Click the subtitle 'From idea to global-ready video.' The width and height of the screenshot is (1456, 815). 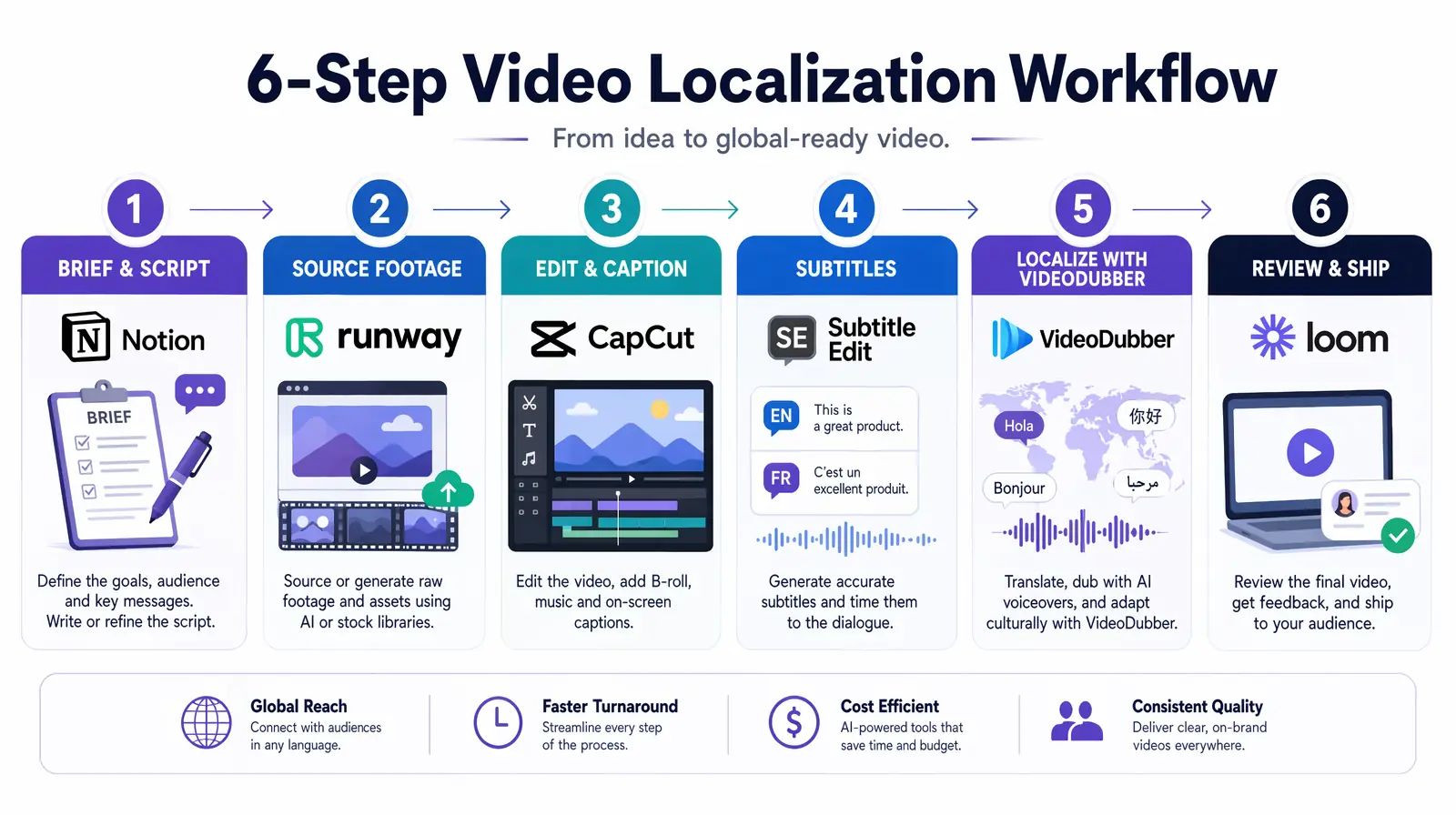pyautogui.click(x=751, y=138)
